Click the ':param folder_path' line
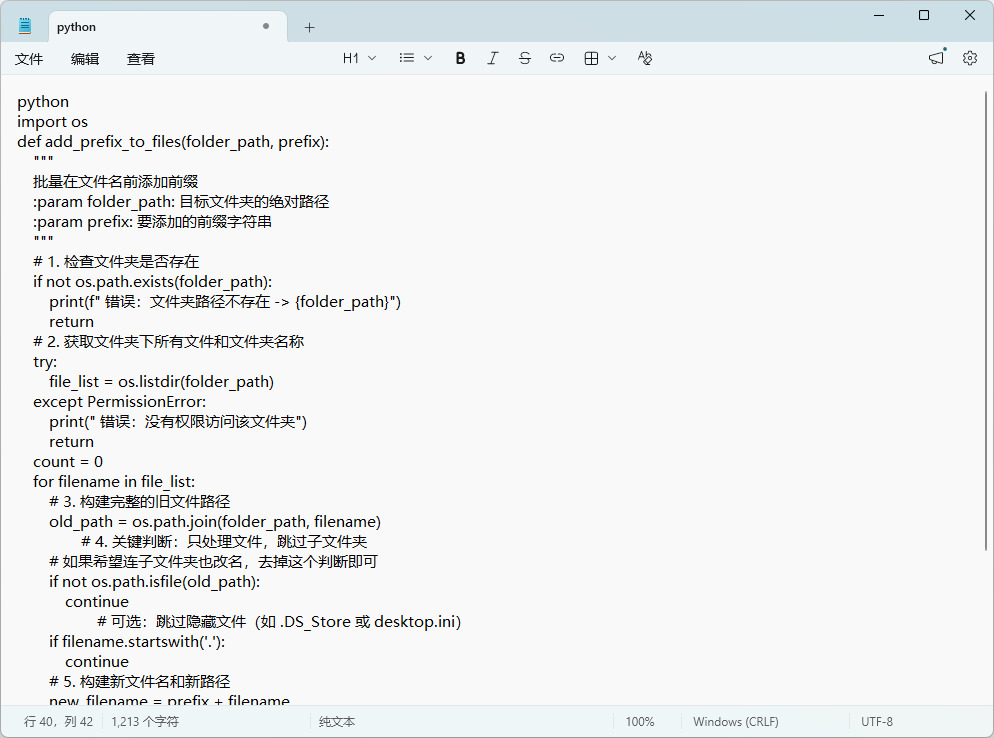This screenshot has width=994, height=738. (x=181, y=202)
